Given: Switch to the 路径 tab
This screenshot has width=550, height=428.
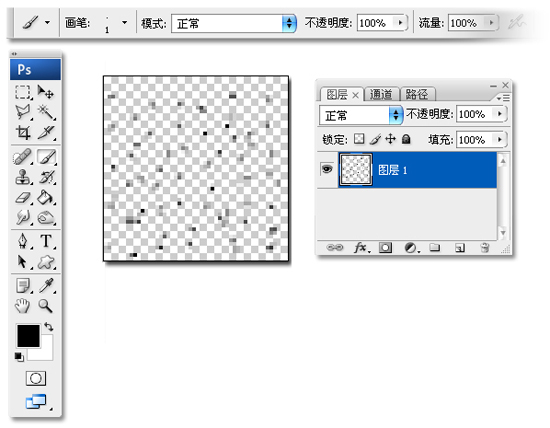Looking at the screenshot, I should click(417, 94).
